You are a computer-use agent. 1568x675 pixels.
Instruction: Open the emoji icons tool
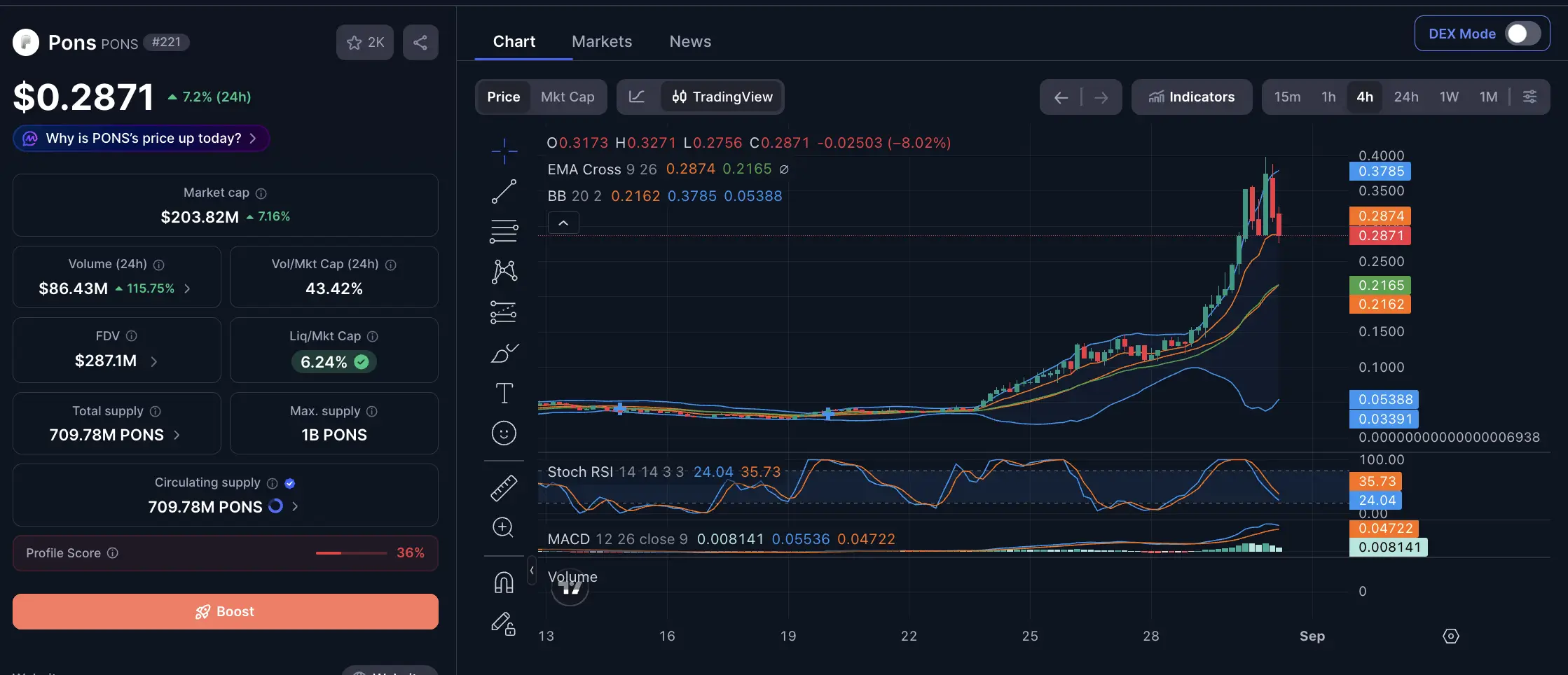pyautogui.click(x=504, y=433)
